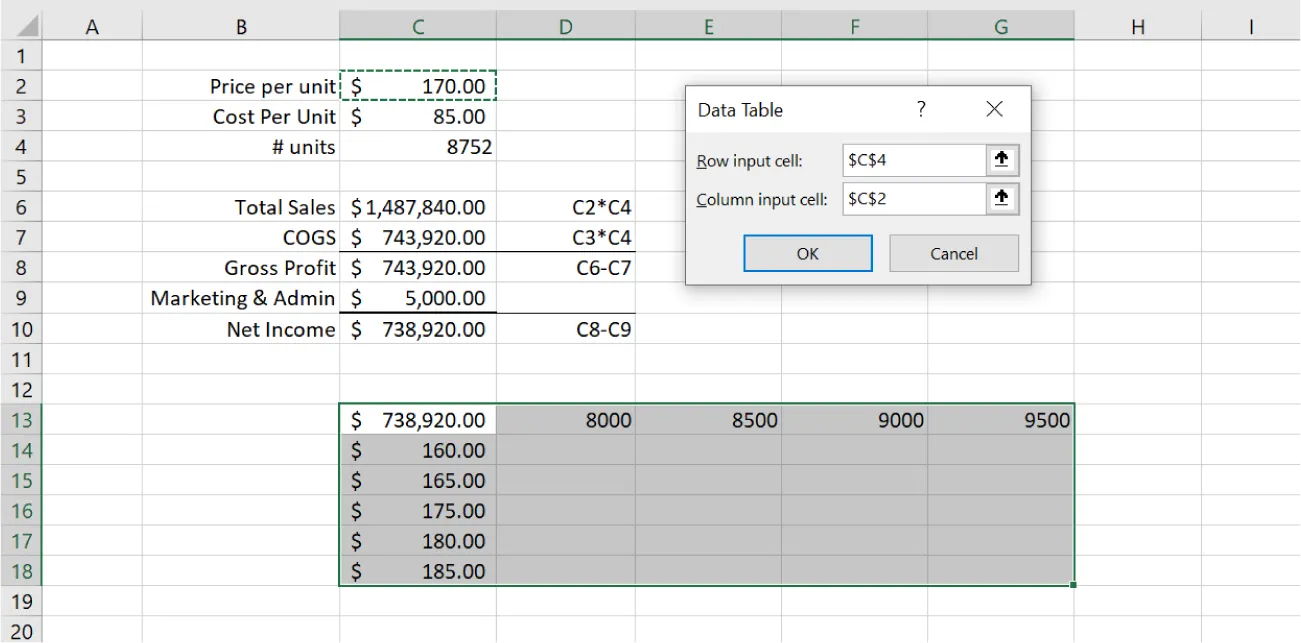The width and height of the screenshot is (1301, 643).
Task: Click the Select All triangle above row headers
Action: click(24, 26)
